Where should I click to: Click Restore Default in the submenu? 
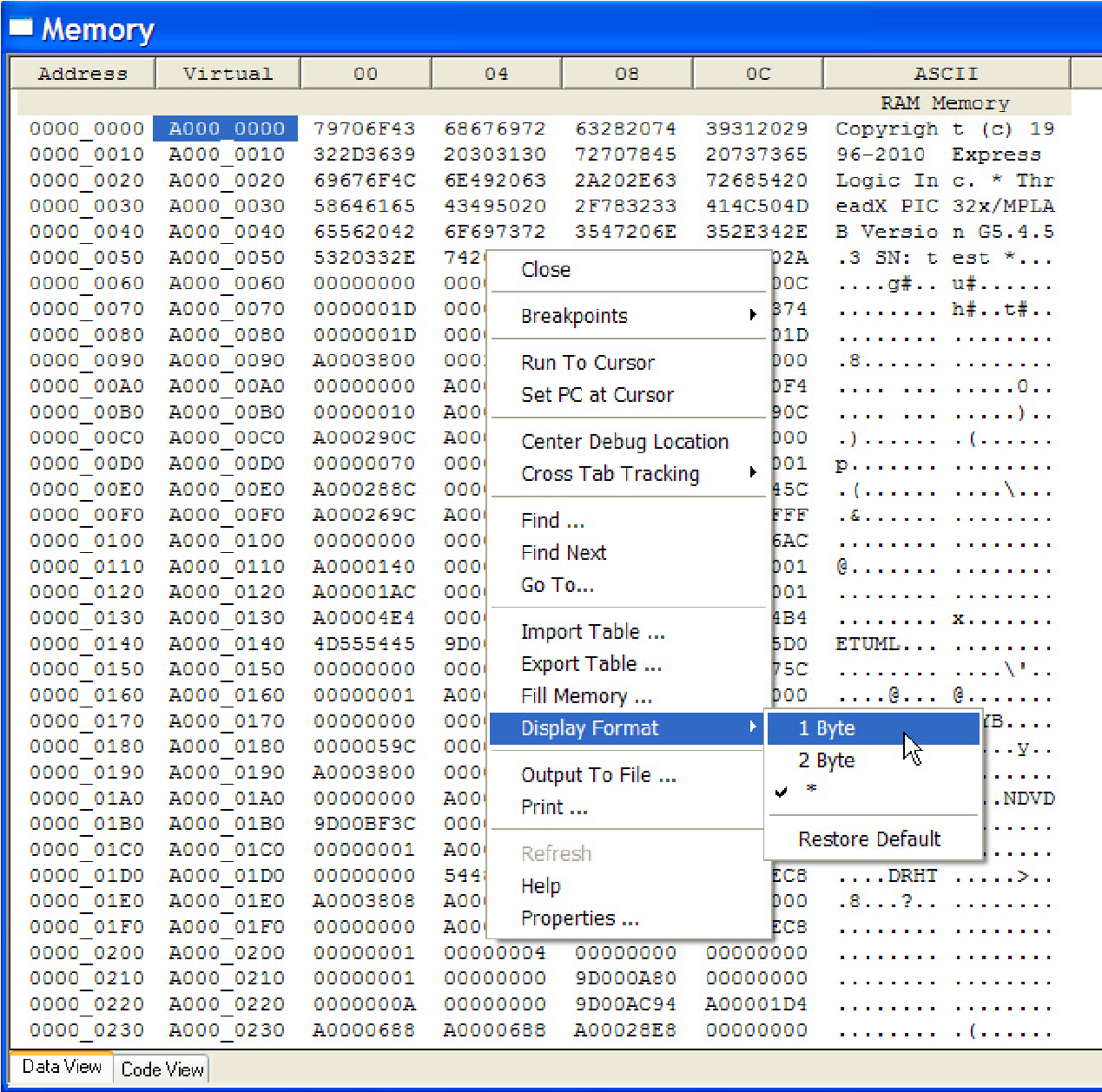click(868, 839)
